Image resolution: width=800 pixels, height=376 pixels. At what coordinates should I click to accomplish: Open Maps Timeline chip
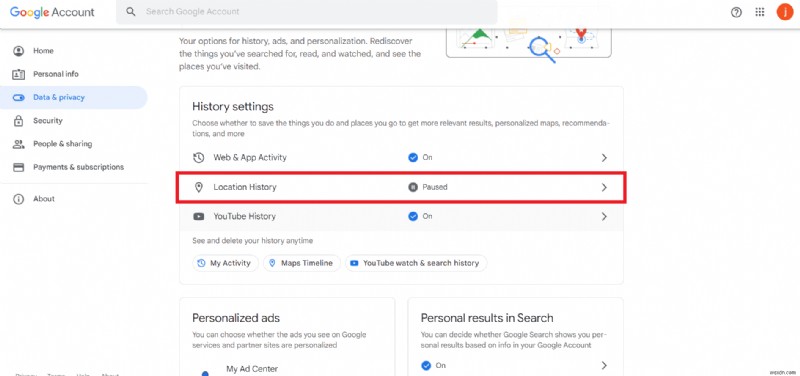point(302,263)
